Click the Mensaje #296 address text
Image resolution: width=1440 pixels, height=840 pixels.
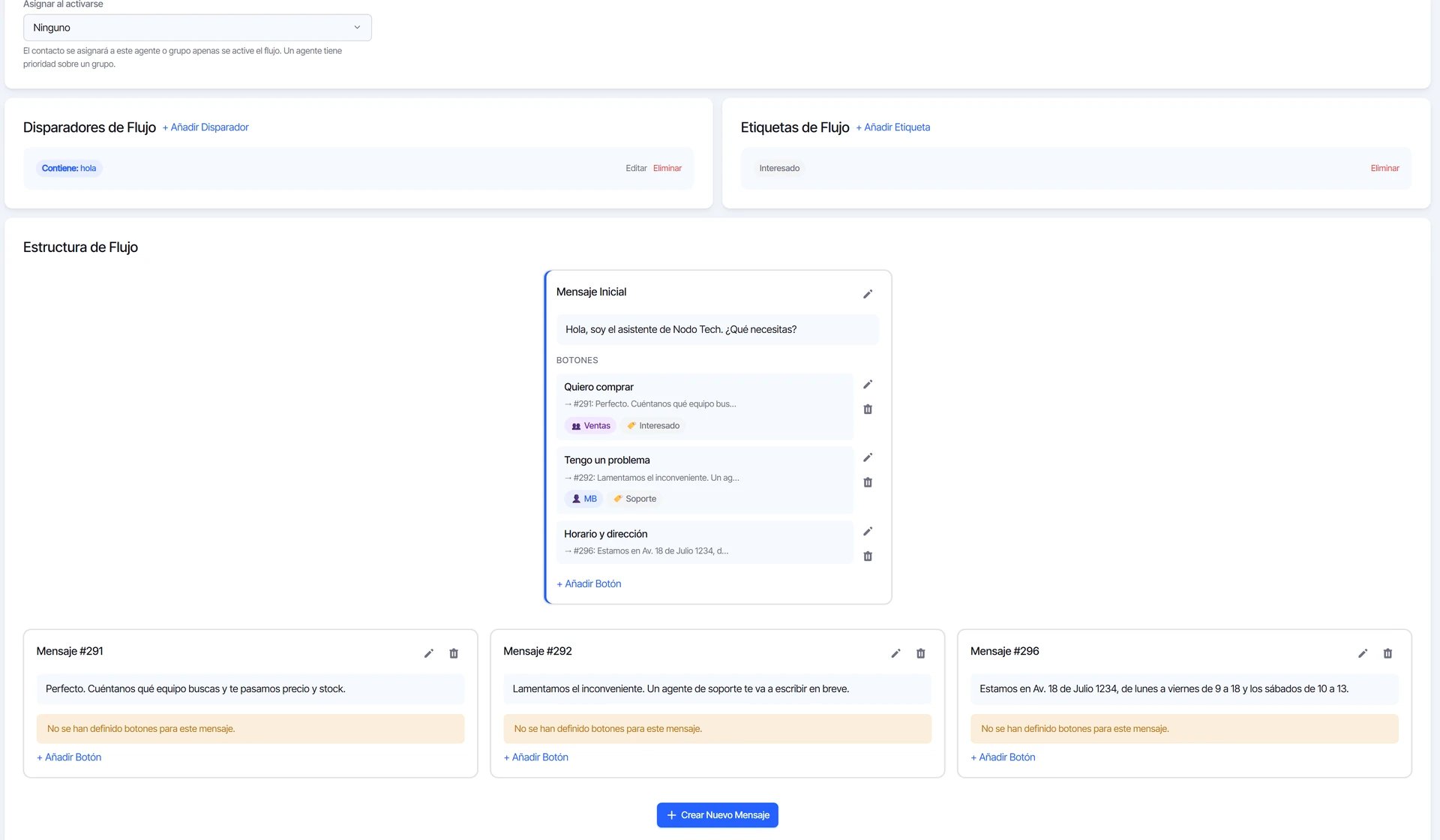click(1164, 688)
